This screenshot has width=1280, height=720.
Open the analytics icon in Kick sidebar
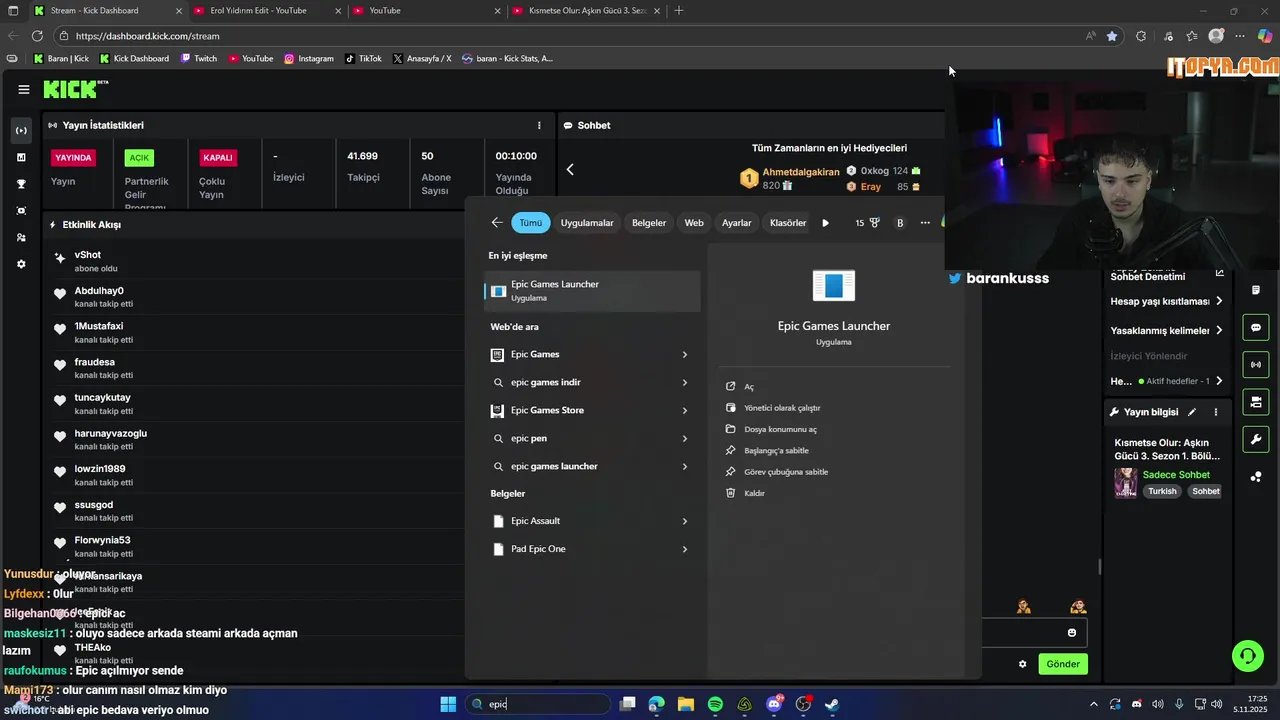[21, 157]
